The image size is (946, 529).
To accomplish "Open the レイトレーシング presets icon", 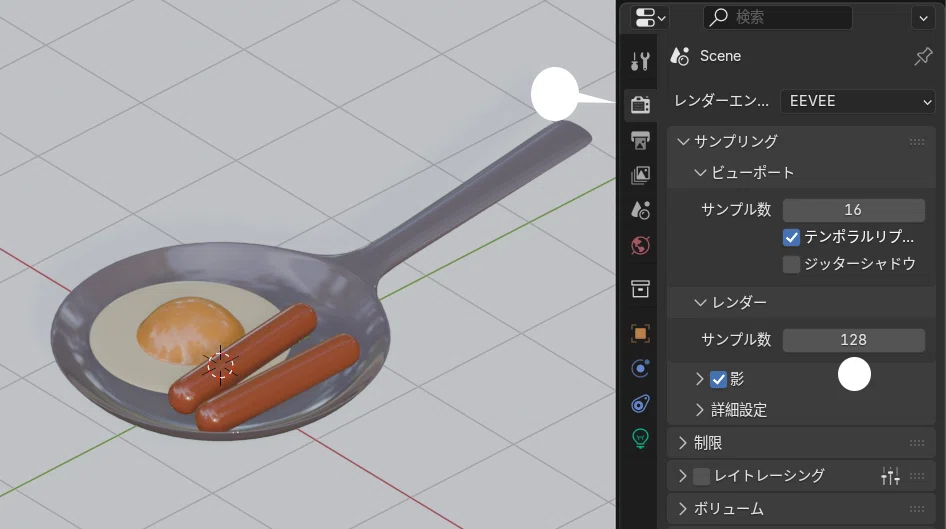I will tap(890, 476).
